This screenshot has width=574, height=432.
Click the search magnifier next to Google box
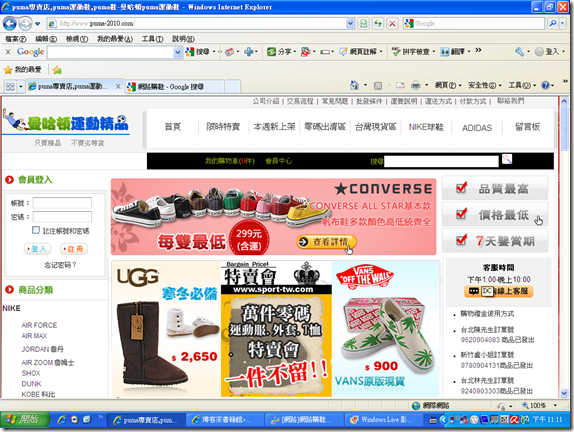(552, 23)
